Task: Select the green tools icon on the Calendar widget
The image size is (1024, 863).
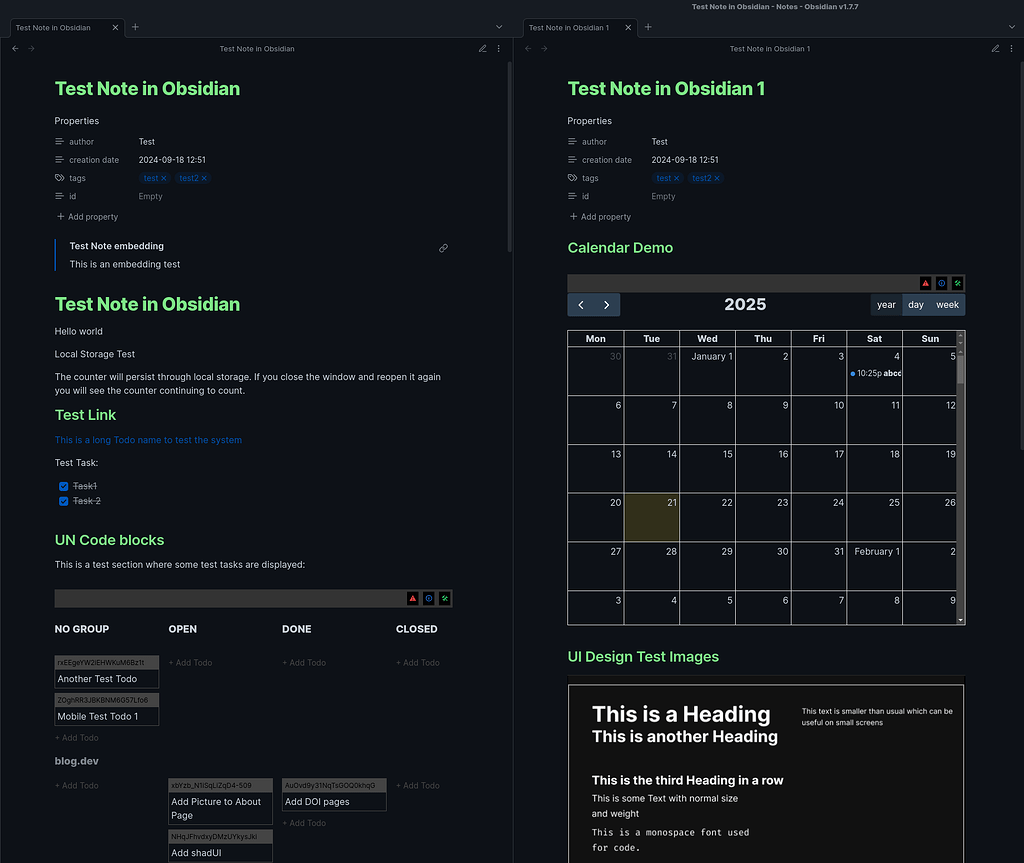Action: [x=957, y=283]
